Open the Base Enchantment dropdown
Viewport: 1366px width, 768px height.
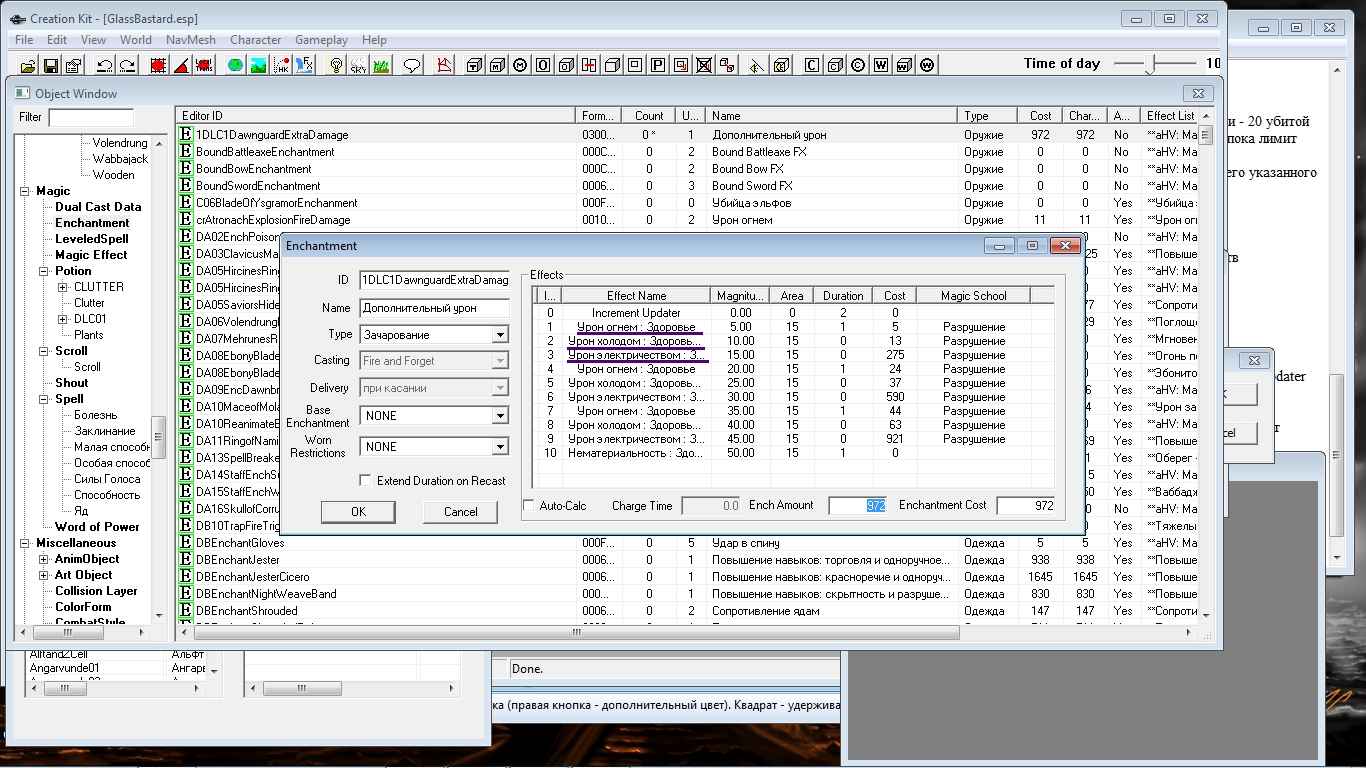click(500, 416)
